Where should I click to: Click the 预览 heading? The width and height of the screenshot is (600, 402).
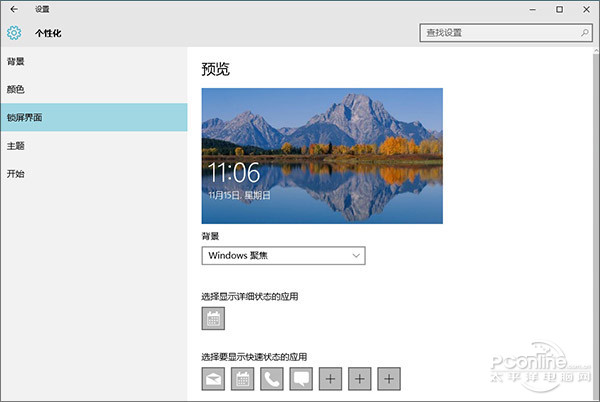point(215,69)
